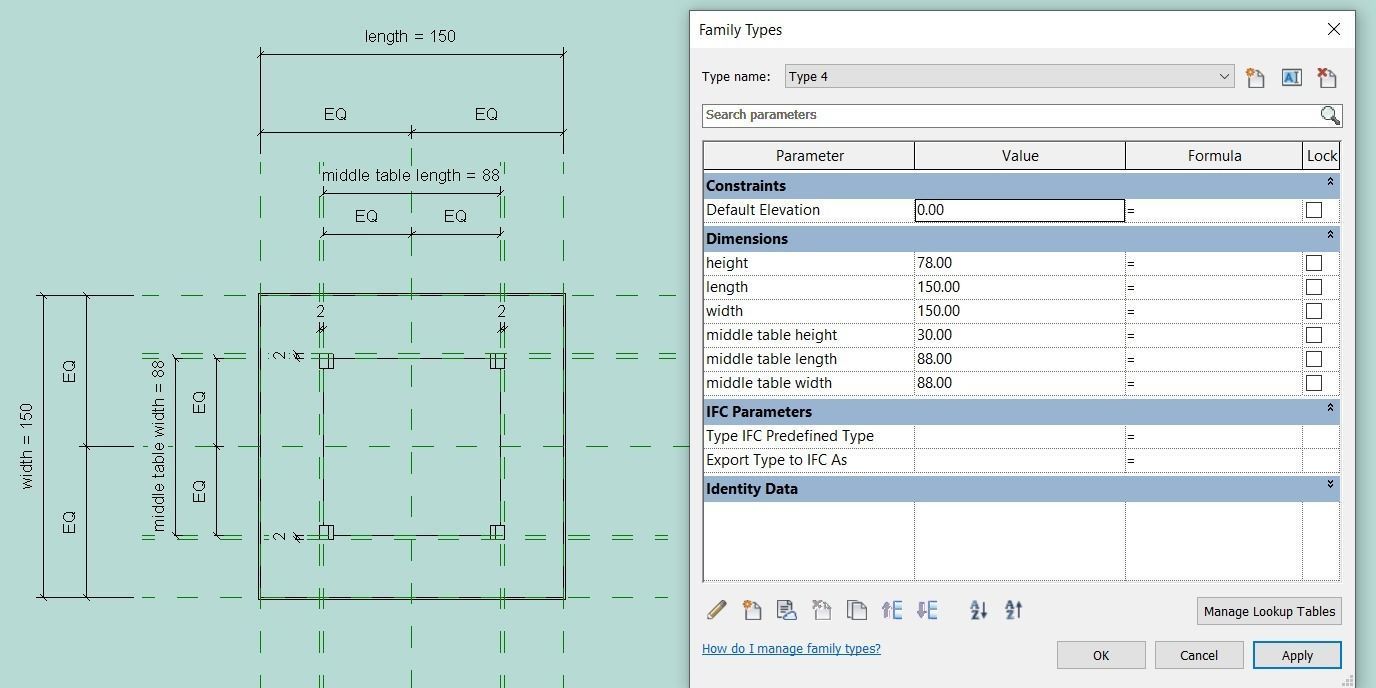Viewport: 1376px width, 688px height.
Task: Click middle table width value 88.00
Action: tap(1020, 383)
